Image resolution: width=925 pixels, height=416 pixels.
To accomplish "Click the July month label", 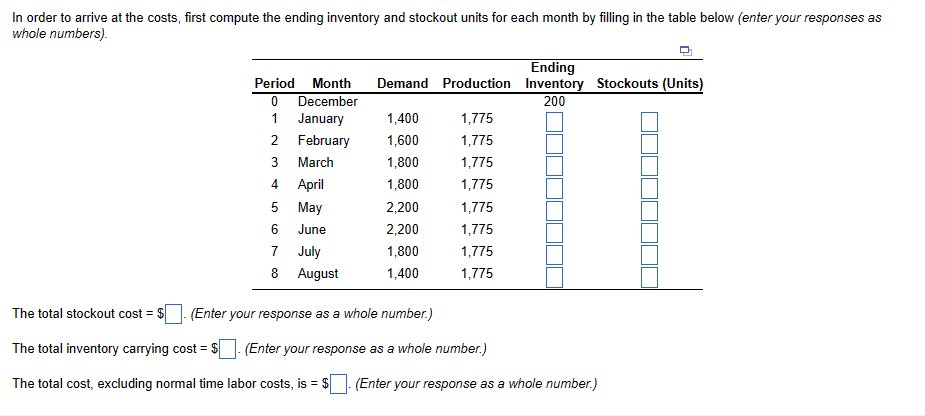I will coord(309,252).
